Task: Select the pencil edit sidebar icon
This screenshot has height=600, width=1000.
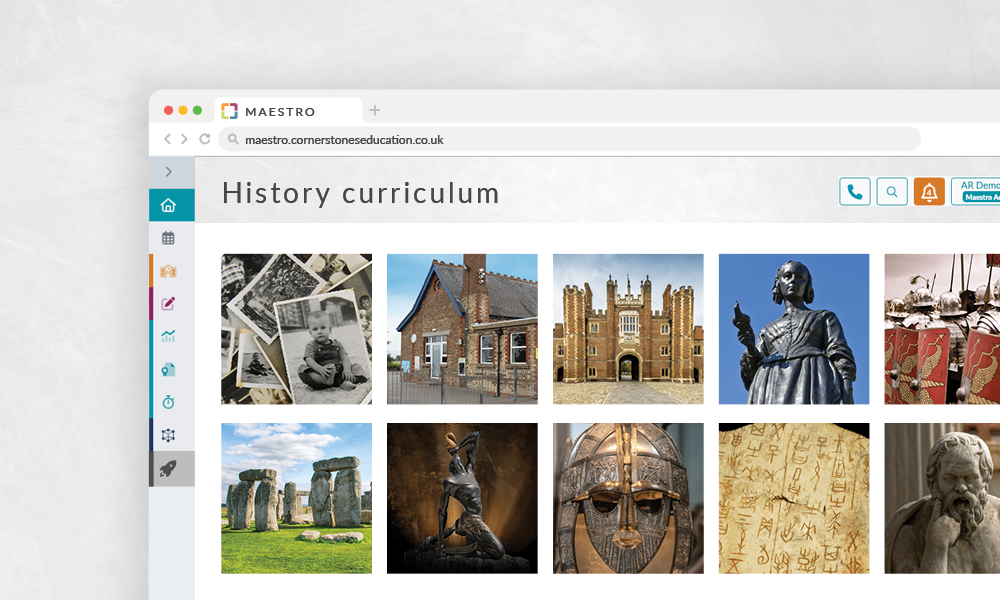Action: coord(168,304)
